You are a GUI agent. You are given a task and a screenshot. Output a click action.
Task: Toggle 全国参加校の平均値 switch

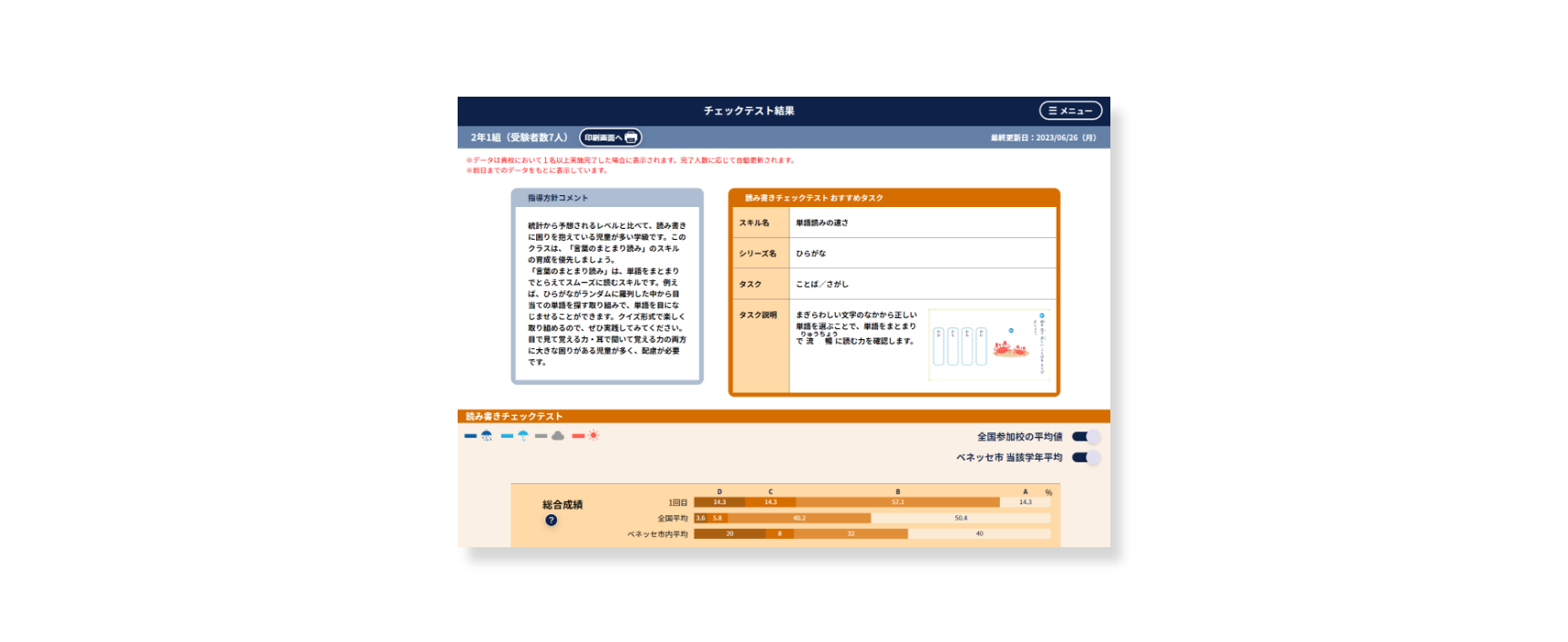click(x=1085, y=437)
